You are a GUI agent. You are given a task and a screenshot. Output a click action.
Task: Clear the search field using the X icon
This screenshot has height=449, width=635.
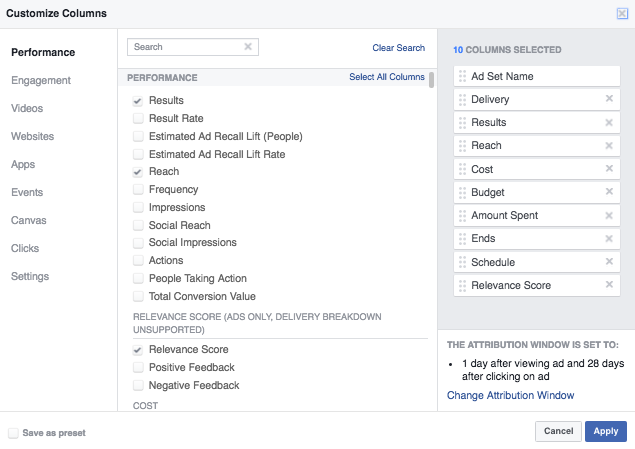click(x=248, y=47)
